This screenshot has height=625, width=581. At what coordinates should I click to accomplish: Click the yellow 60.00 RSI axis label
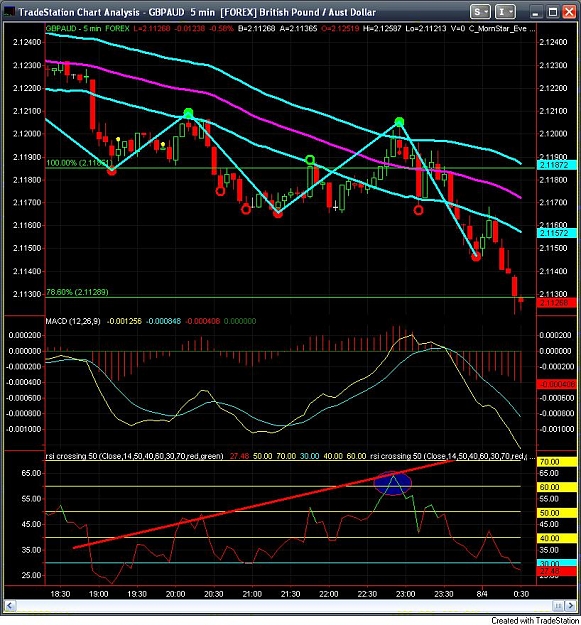click(x=557, y=487)
